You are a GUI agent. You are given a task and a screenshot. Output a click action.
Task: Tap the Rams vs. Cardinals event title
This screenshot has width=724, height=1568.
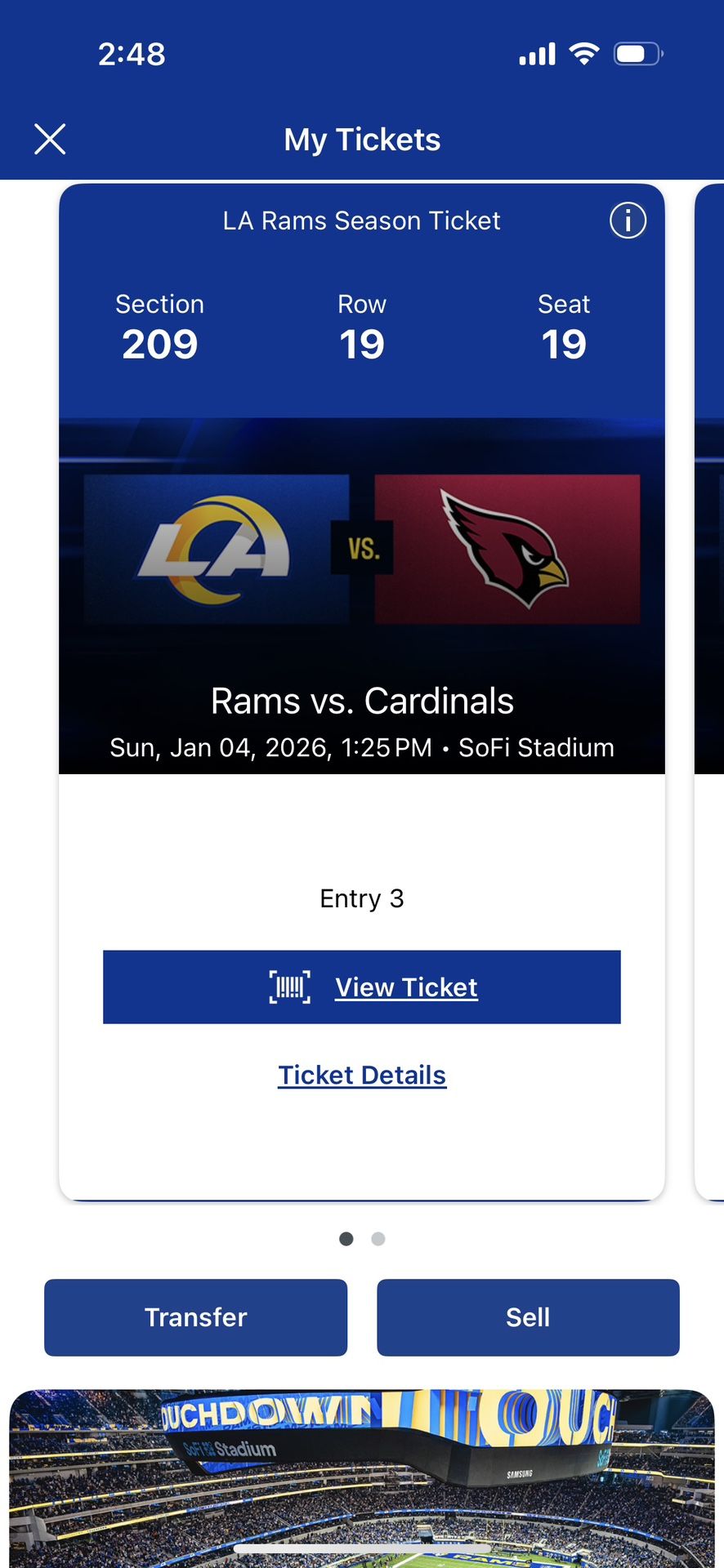pyautogui.click(x=362, y=701)
